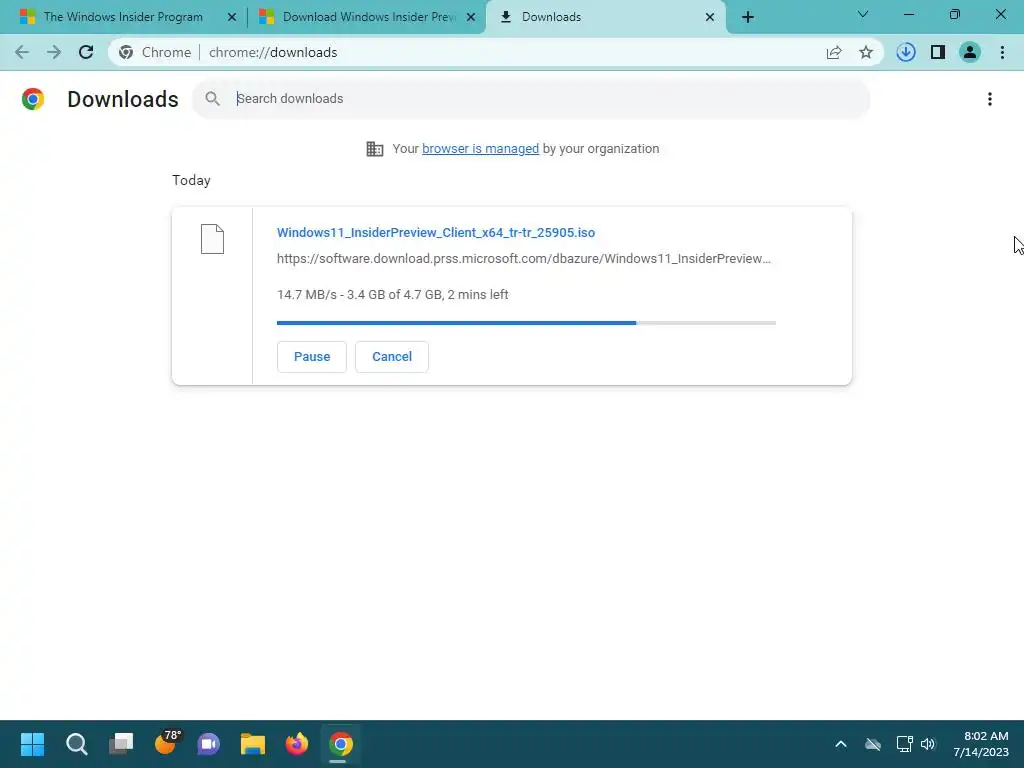Click the OneDrive cloud tray icon

pyautogui.click(x=873, y=744)
